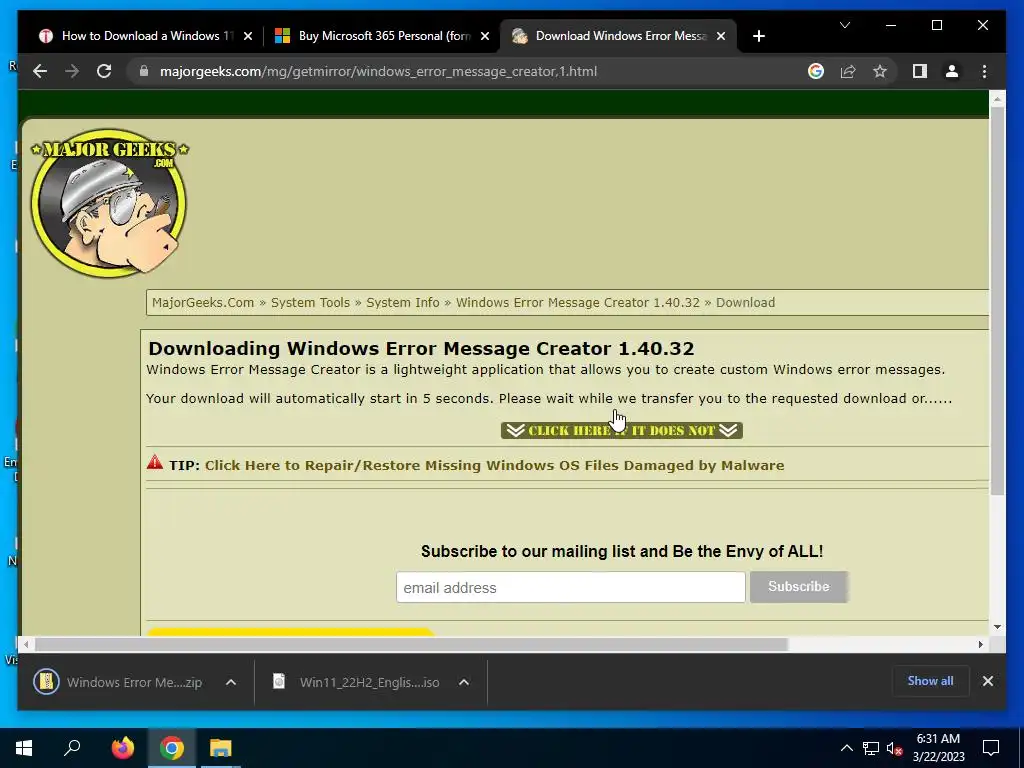Image resolution: width=1024 pixels, height=768 pixels.
Task: Open the Win11_22H2_Englis....iso download
Action: pyautogui.click(x=369, y=682)
